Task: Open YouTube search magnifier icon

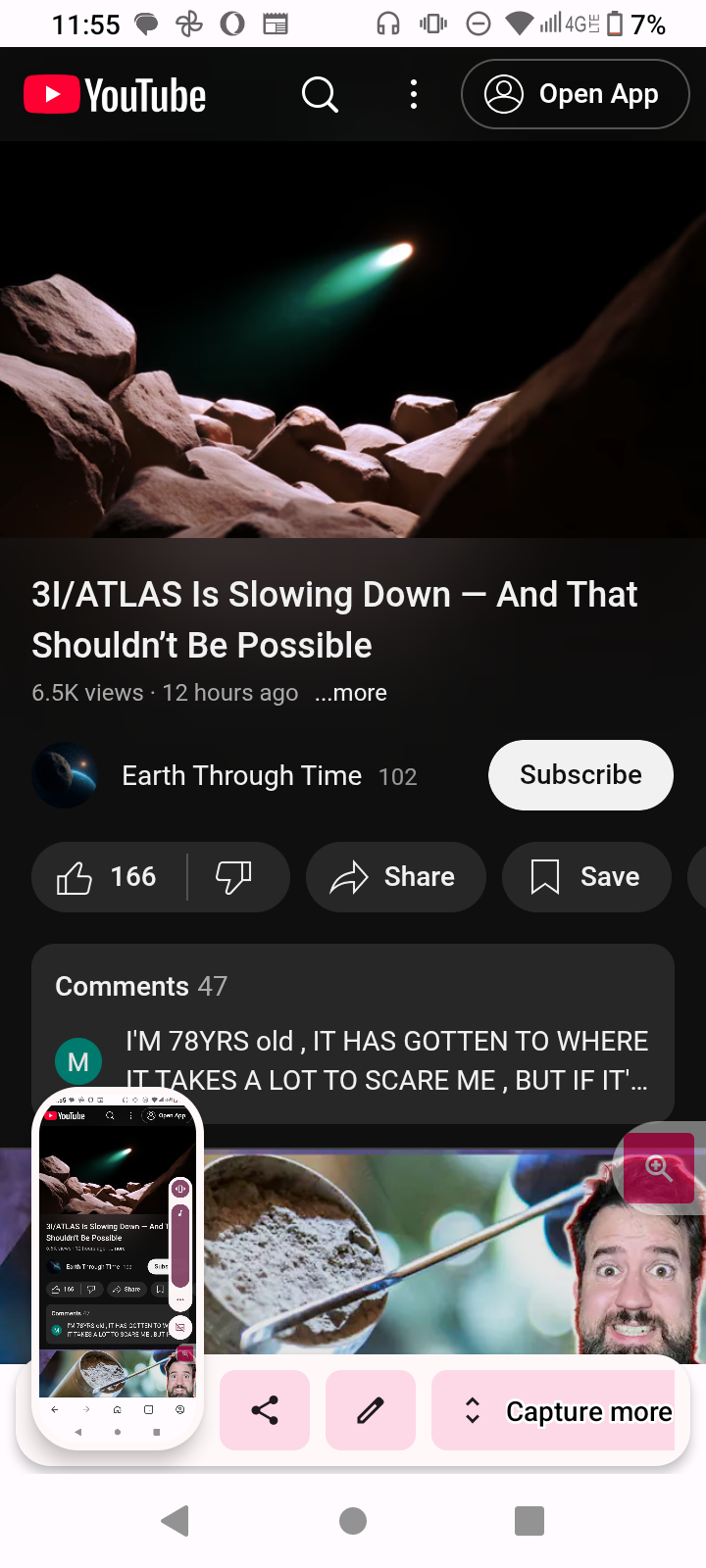Action: (320, 95)
